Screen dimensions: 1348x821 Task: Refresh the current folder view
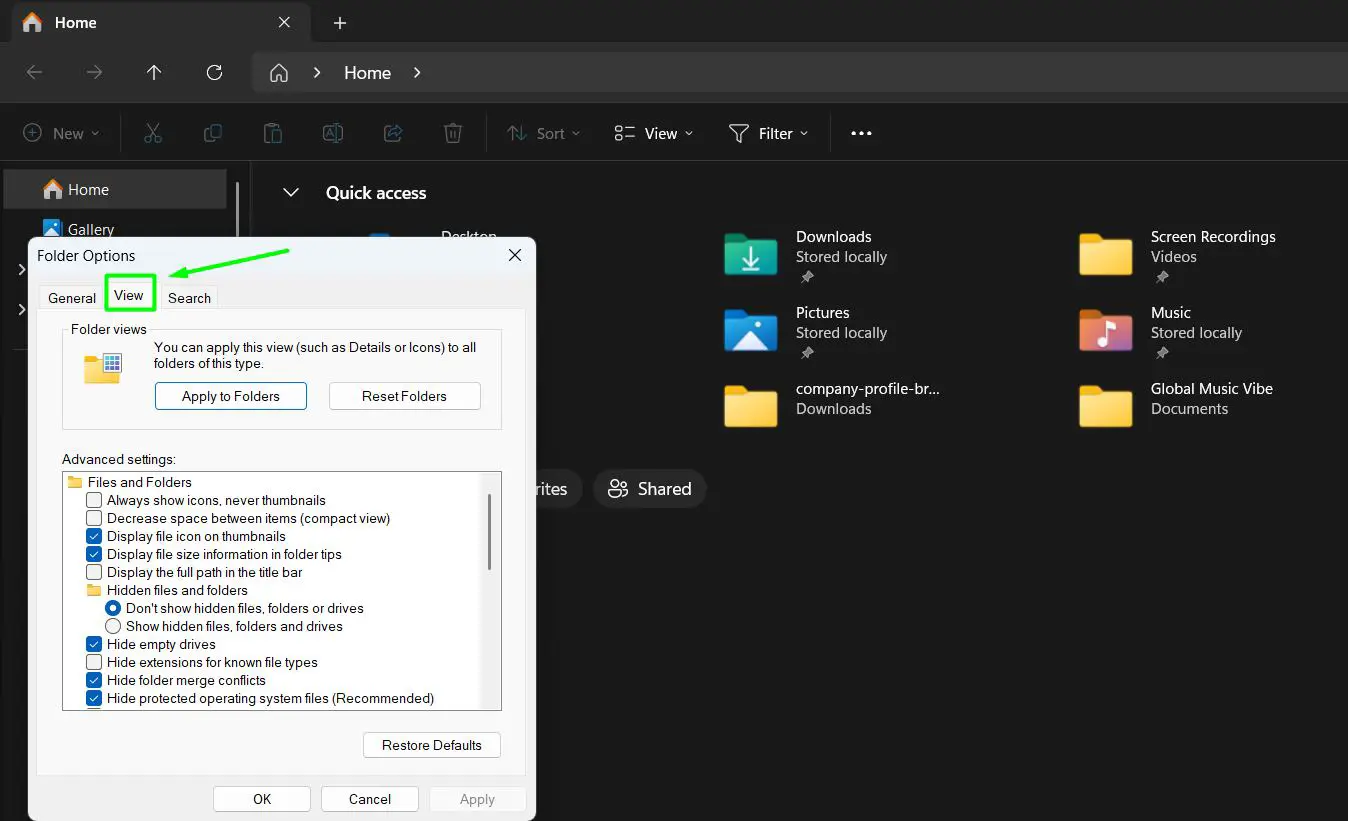tap(214, 72)
